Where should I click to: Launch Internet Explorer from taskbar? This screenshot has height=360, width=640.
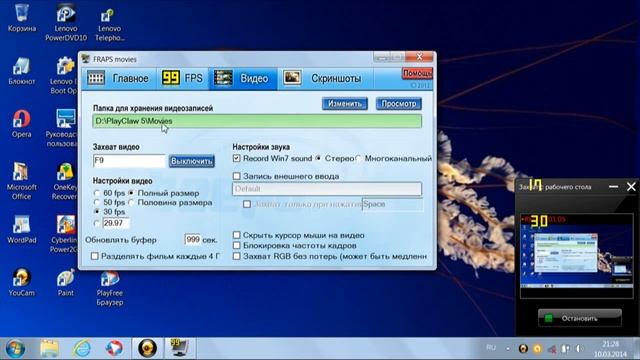[x=82, y=349]
